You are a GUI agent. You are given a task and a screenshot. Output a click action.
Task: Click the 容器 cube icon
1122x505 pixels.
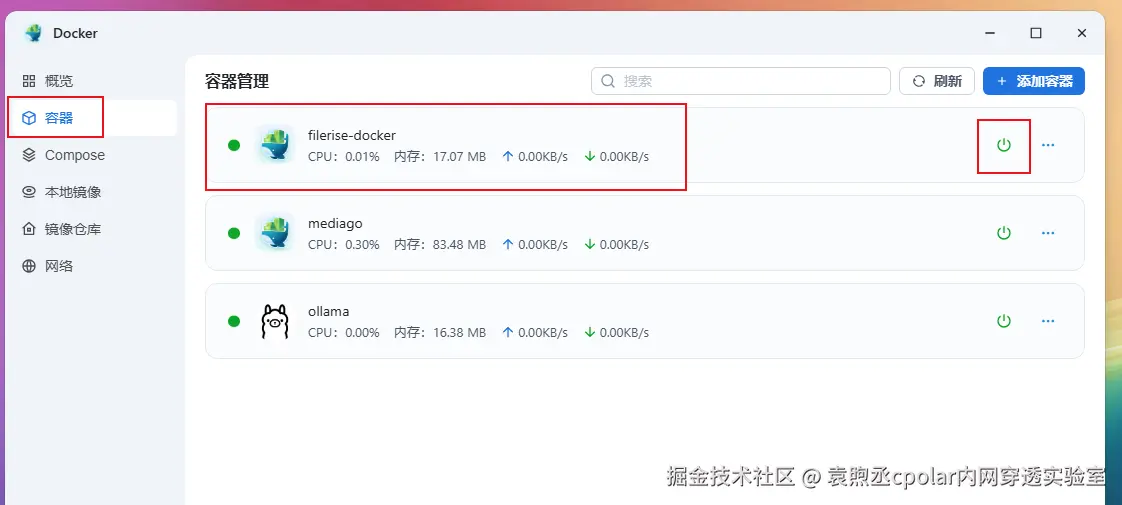(x=29, y=118)
